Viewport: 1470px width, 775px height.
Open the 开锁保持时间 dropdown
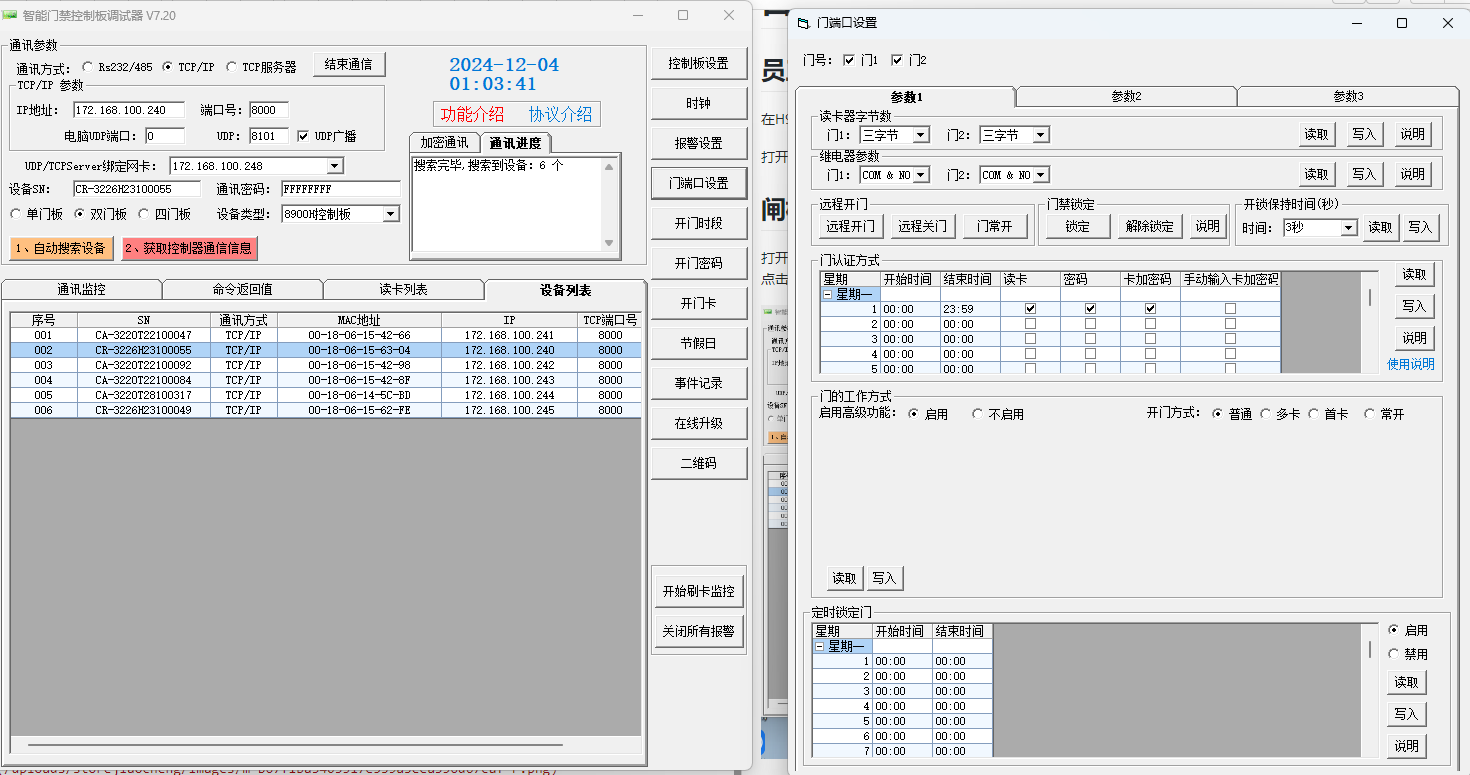[1348, 228]
